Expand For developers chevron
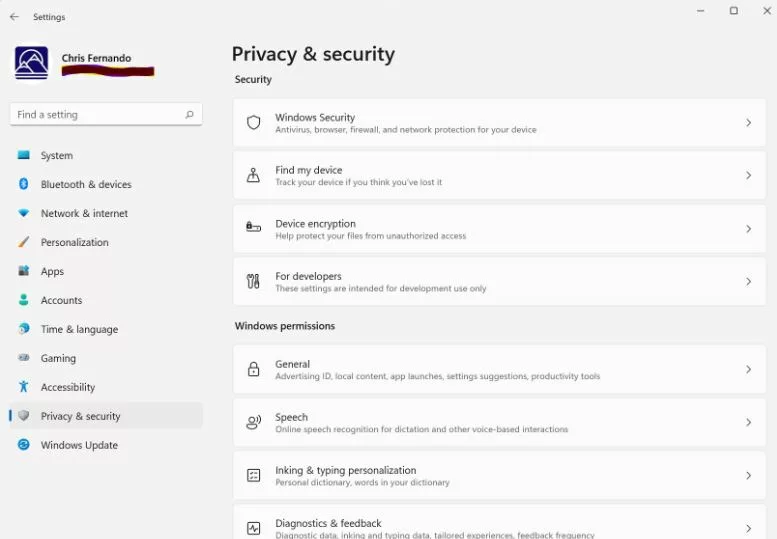Viewport: 777px width, 539px height. [x=748, y=281]
